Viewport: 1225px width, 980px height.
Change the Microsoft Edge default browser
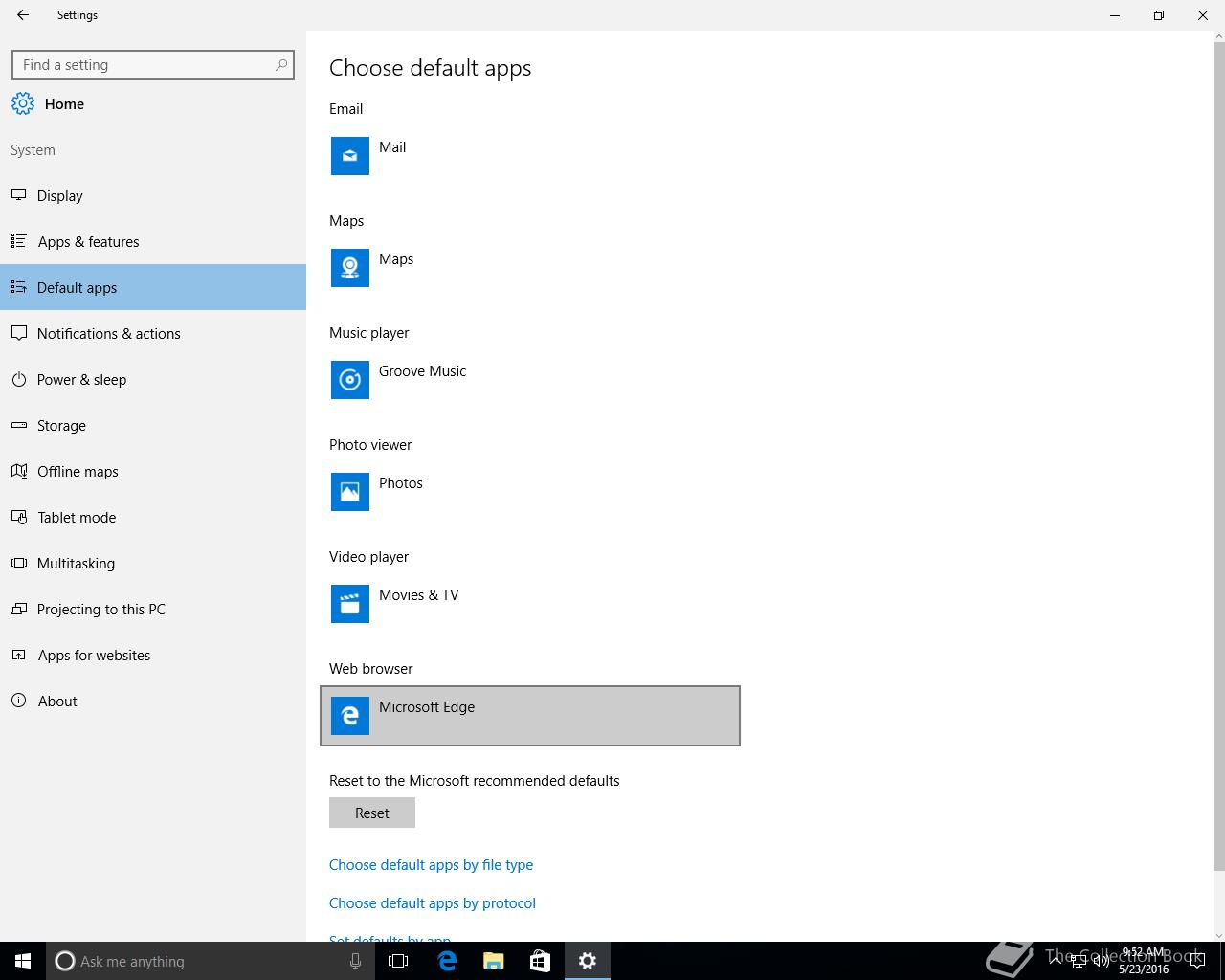pyautogui.click(x=530, y=716)
